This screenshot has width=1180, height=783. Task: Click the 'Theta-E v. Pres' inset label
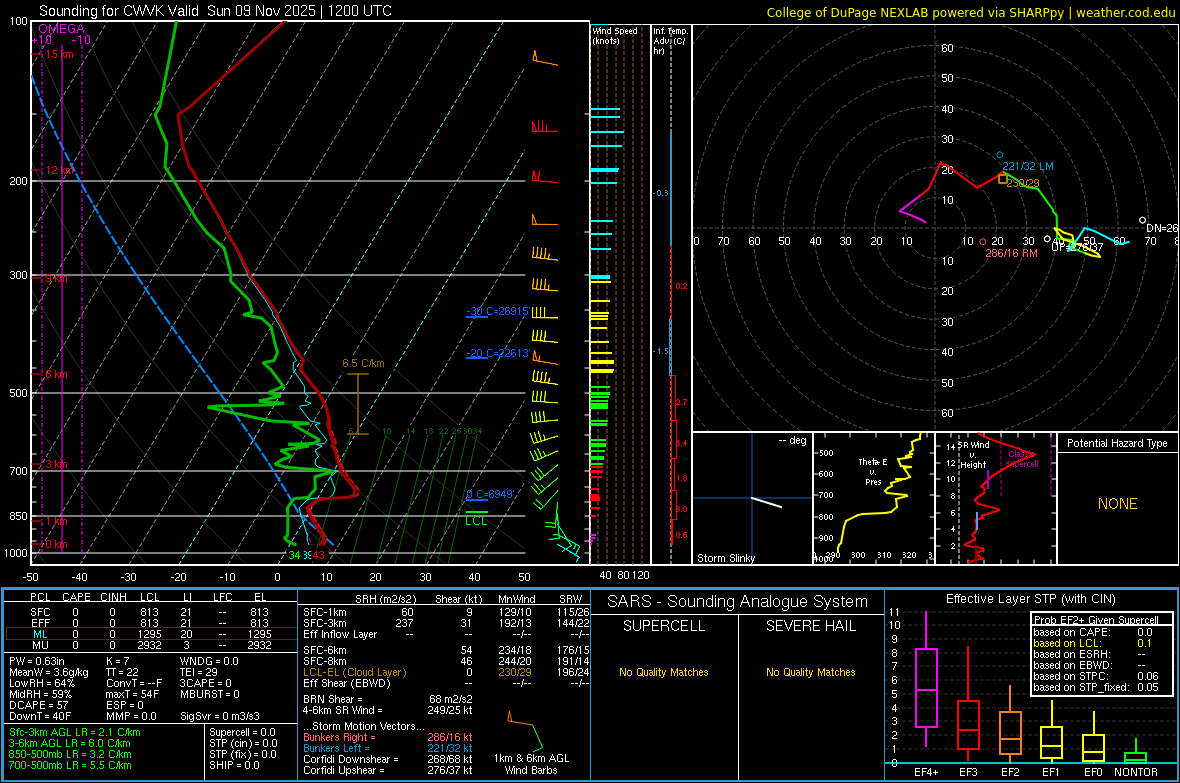coord(873,471)
